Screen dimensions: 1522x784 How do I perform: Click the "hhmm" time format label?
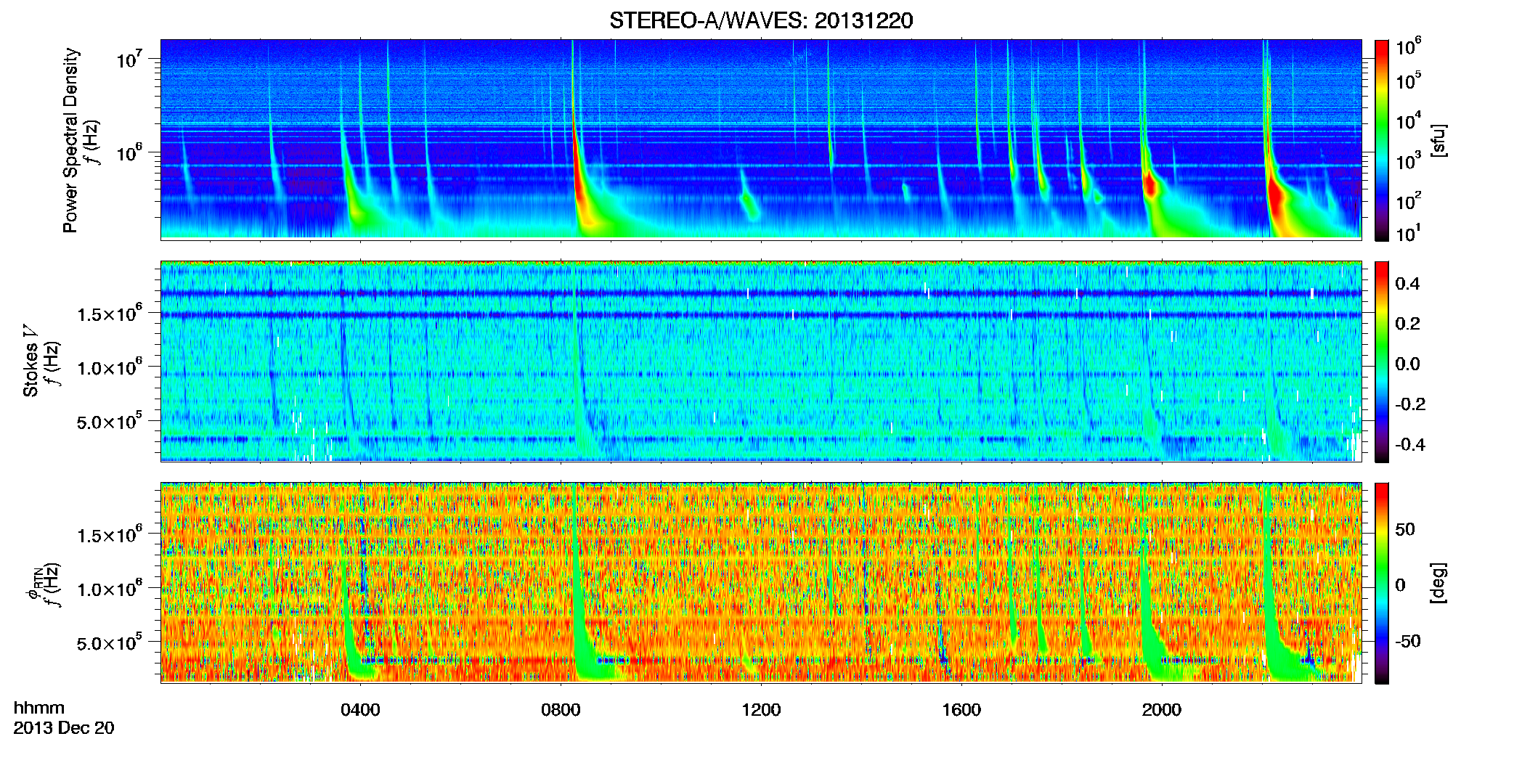pyautogui.click(x=39, y=709)
